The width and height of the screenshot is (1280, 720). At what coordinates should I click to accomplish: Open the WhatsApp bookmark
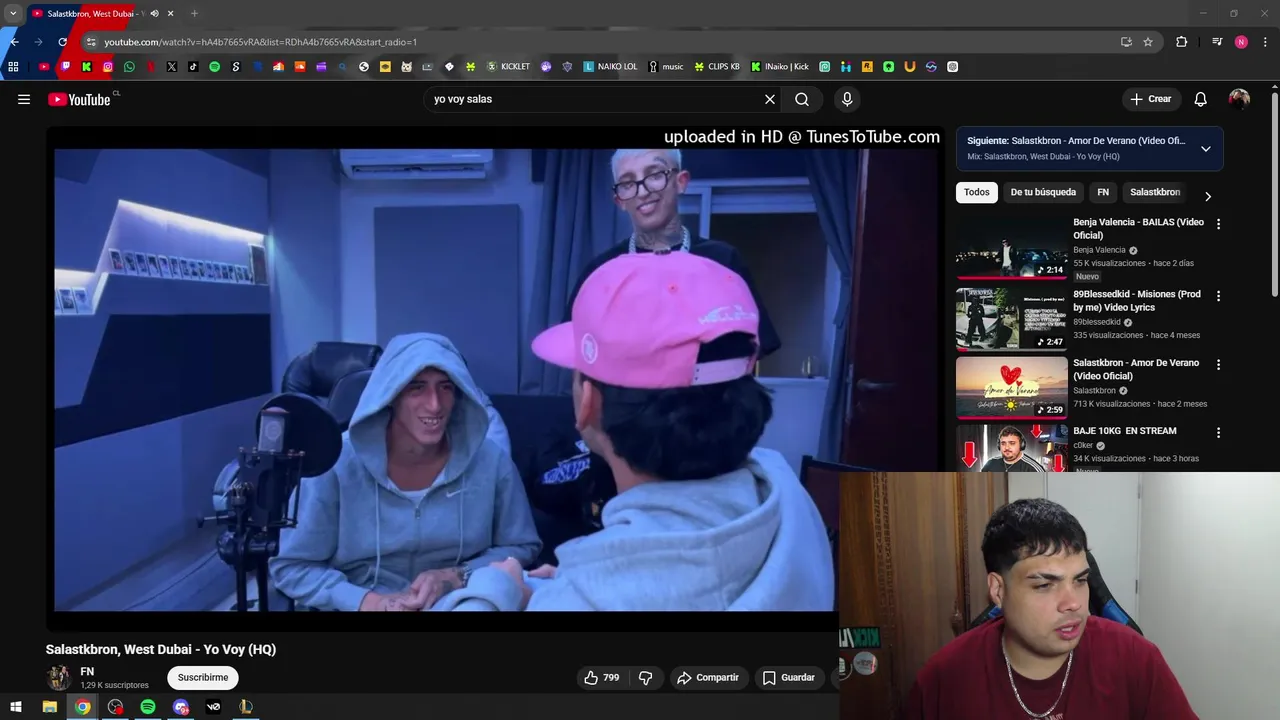[x=129, y=67]
